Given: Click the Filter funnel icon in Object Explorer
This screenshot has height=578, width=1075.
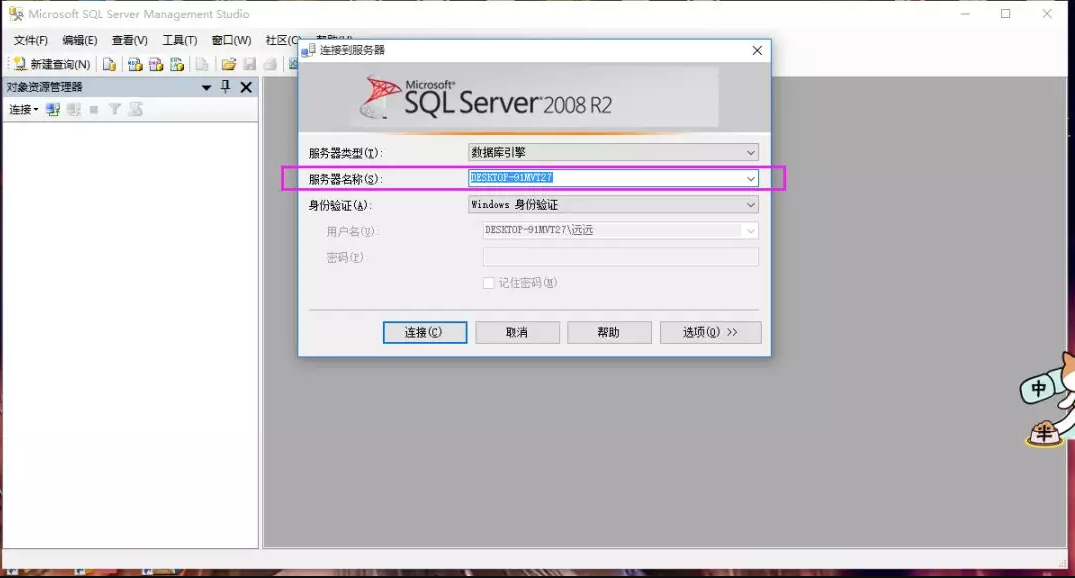Looking at the screenshot, I should (114, 110).
